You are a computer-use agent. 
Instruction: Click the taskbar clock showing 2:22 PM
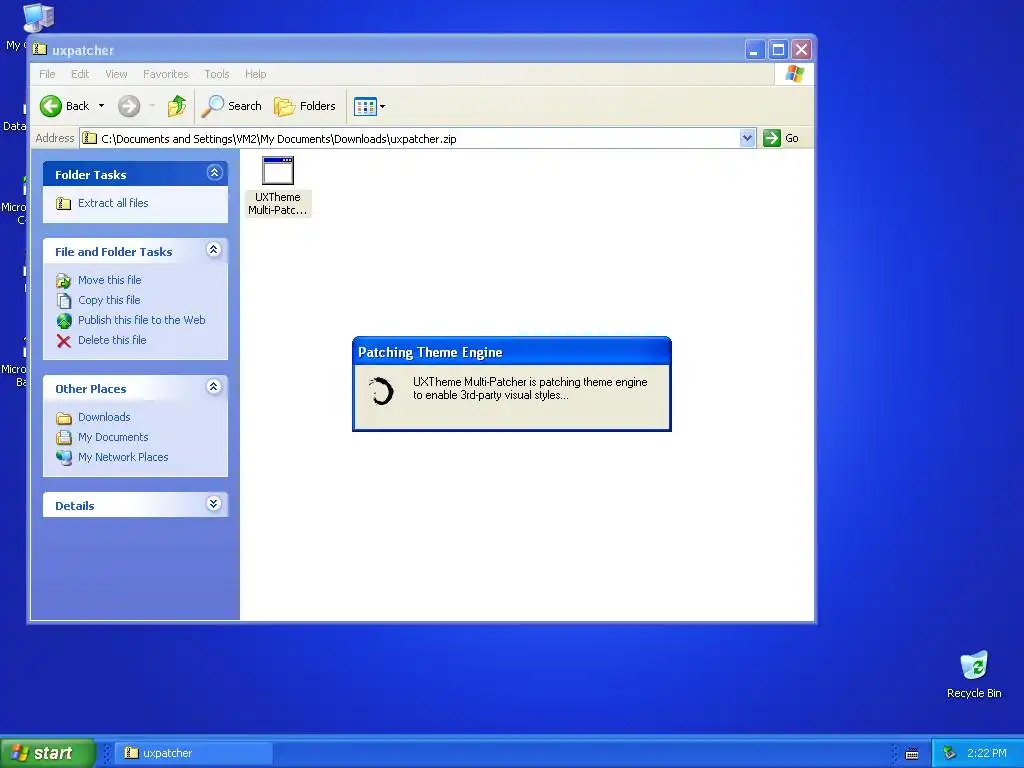pos(987,754)
